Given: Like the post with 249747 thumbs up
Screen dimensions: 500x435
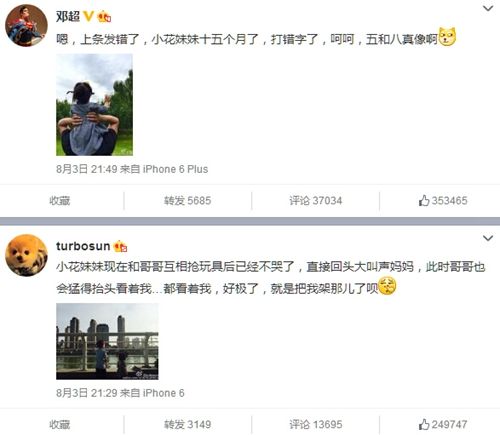Looking at the screenshot, I should (x=443, y=424).
